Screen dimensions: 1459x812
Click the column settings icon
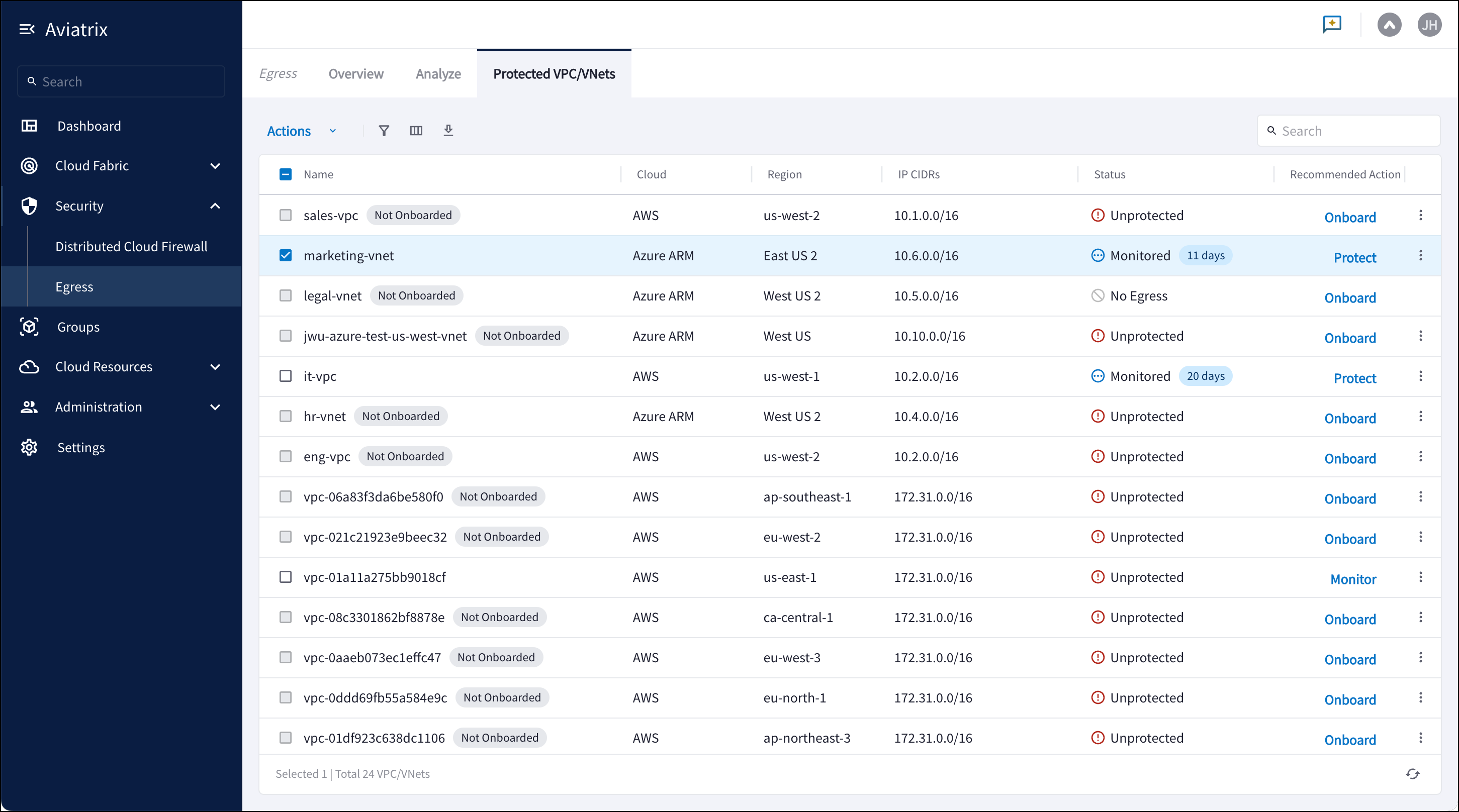pos(416,131)
